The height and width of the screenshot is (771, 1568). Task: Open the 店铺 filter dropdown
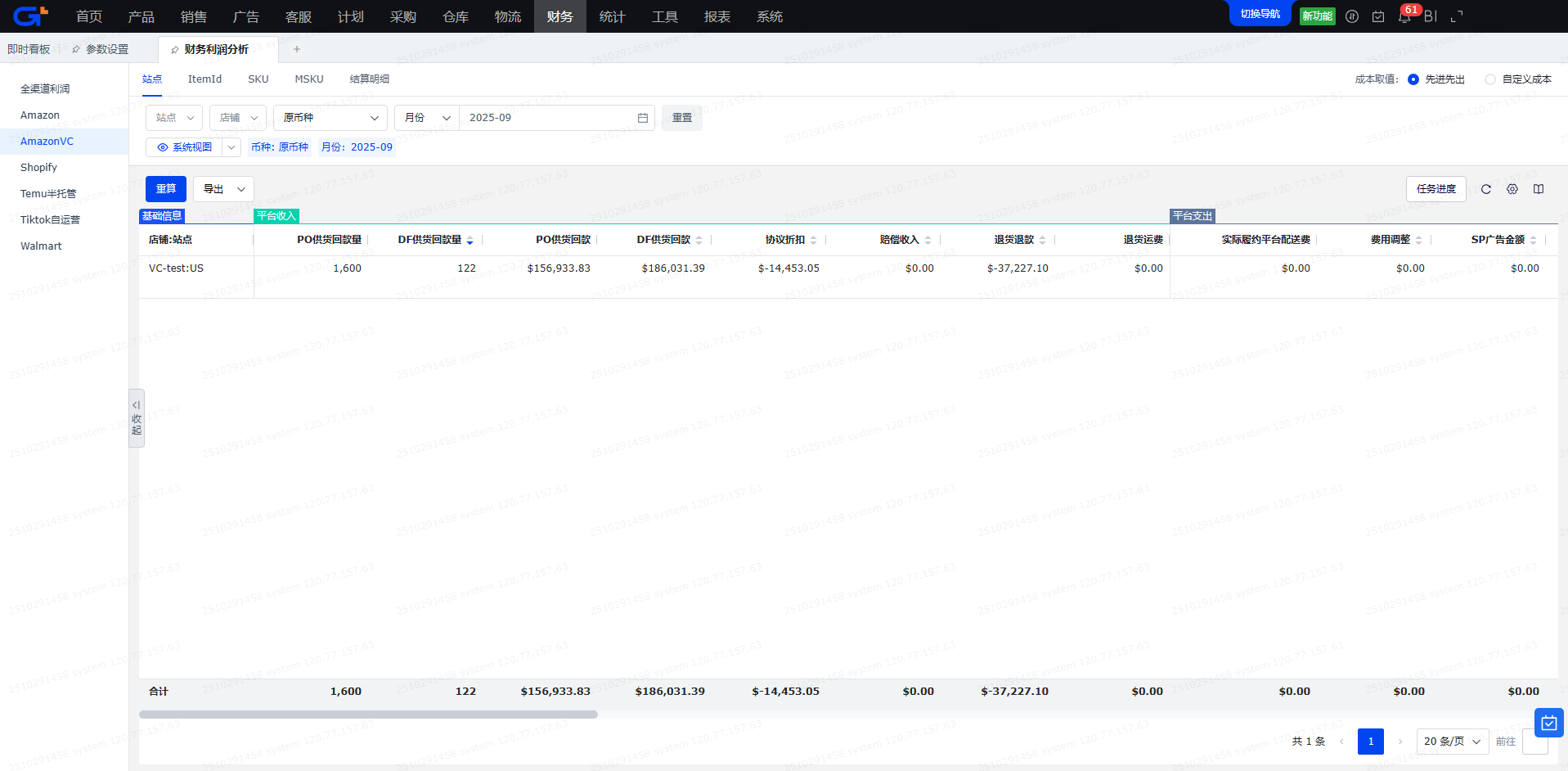[x=238, y=118]
